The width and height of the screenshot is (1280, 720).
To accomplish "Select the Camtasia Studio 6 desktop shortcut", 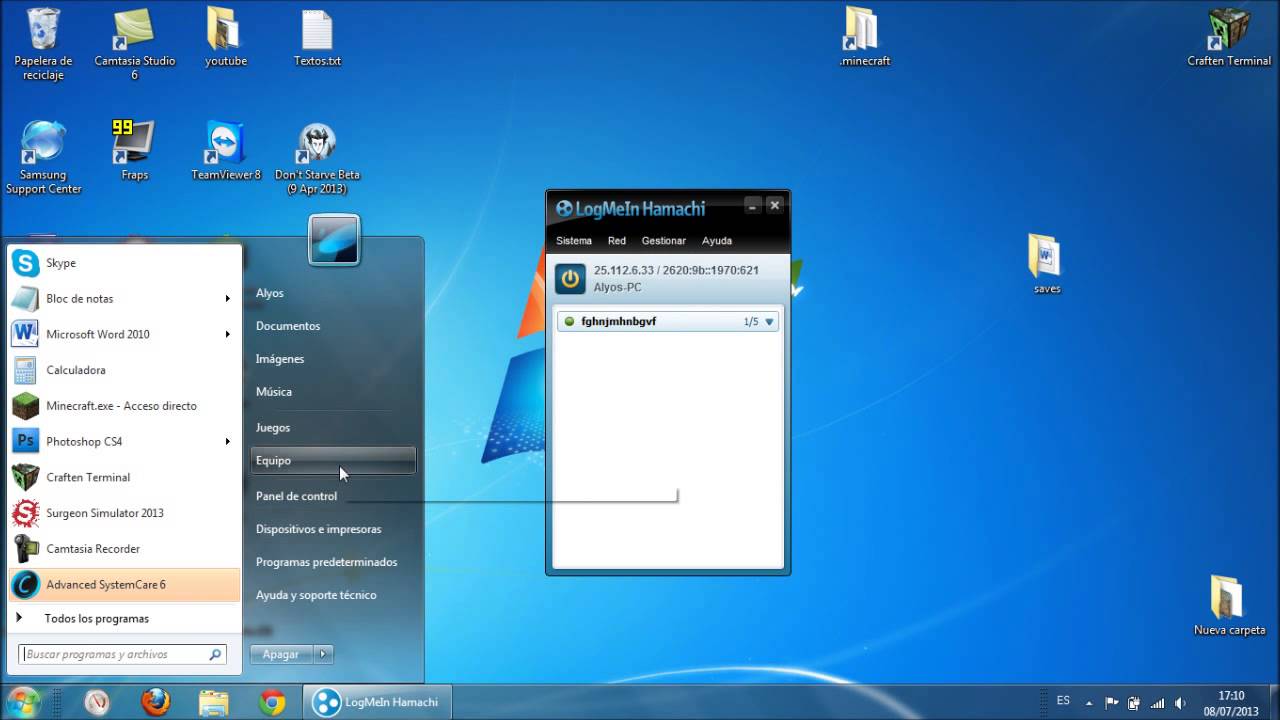I will click(135, 44).
